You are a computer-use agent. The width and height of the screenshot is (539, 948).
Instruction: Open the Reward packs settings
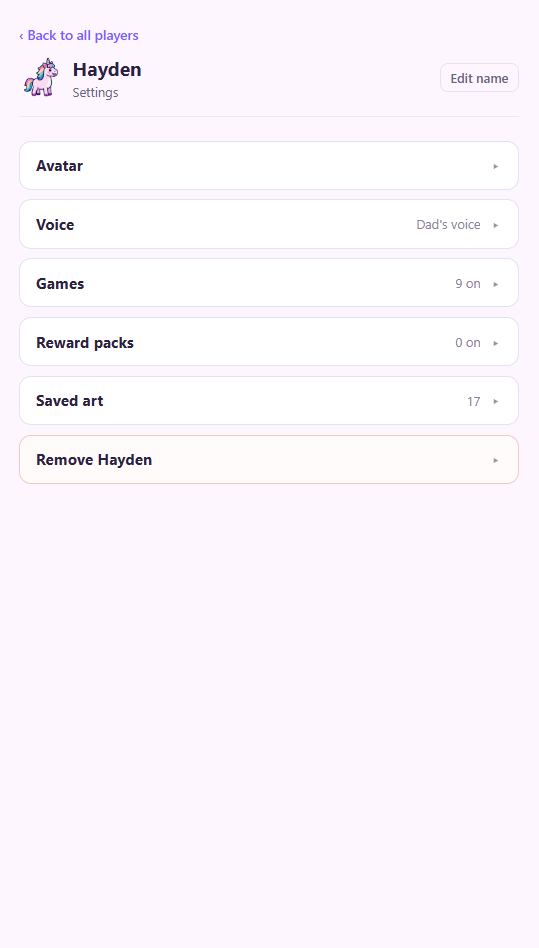pos(269,342)
